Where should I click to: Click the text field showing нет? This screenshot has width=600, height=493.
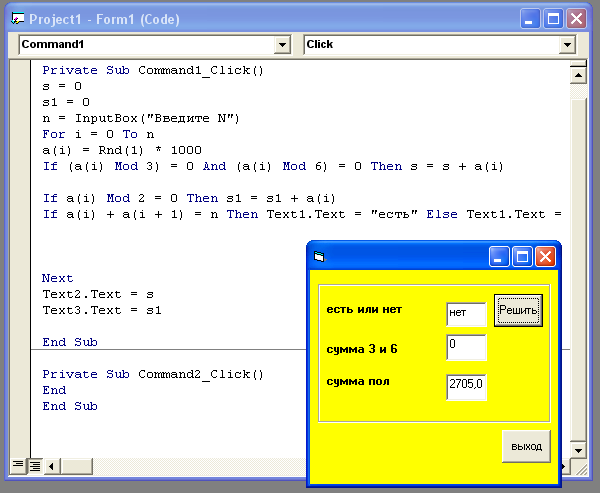pos(466,314)
